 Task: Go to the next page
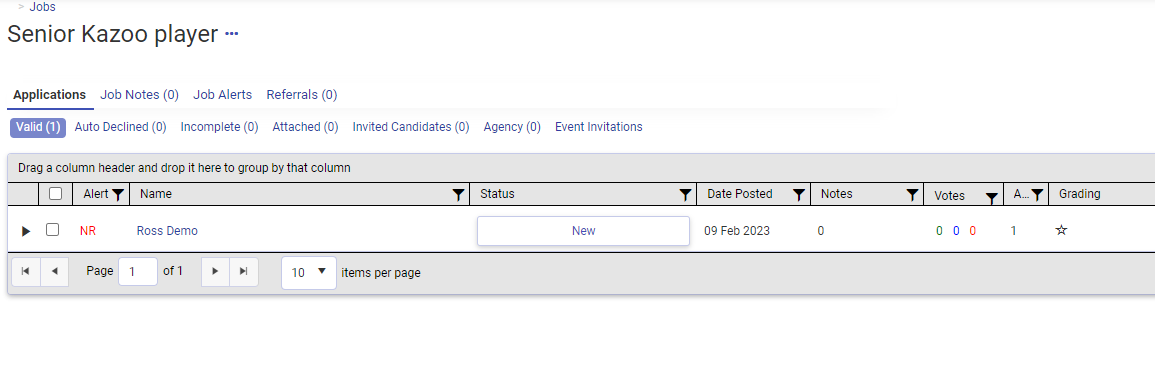[215, 271]
